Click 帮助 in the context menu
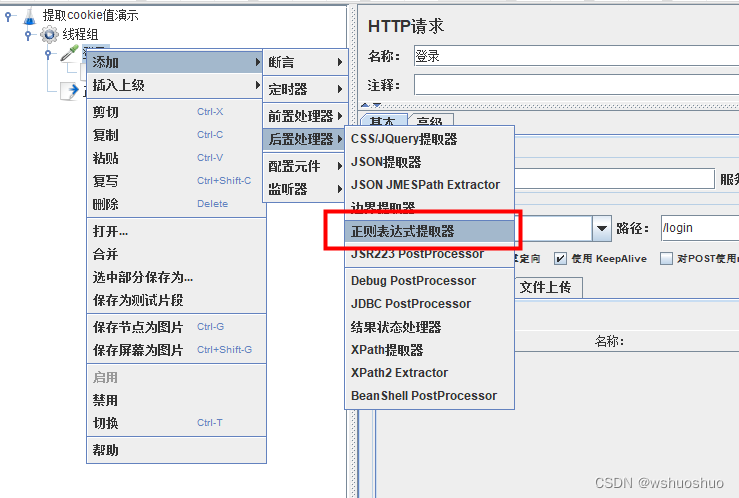739x498 pixels. (176, 450)
